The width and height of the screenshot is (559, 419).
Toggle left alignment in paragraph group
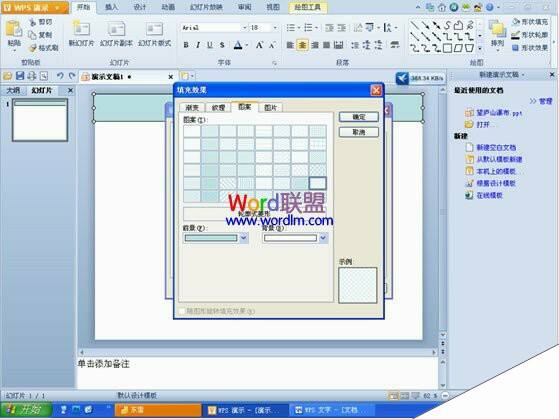coord(290,45)
